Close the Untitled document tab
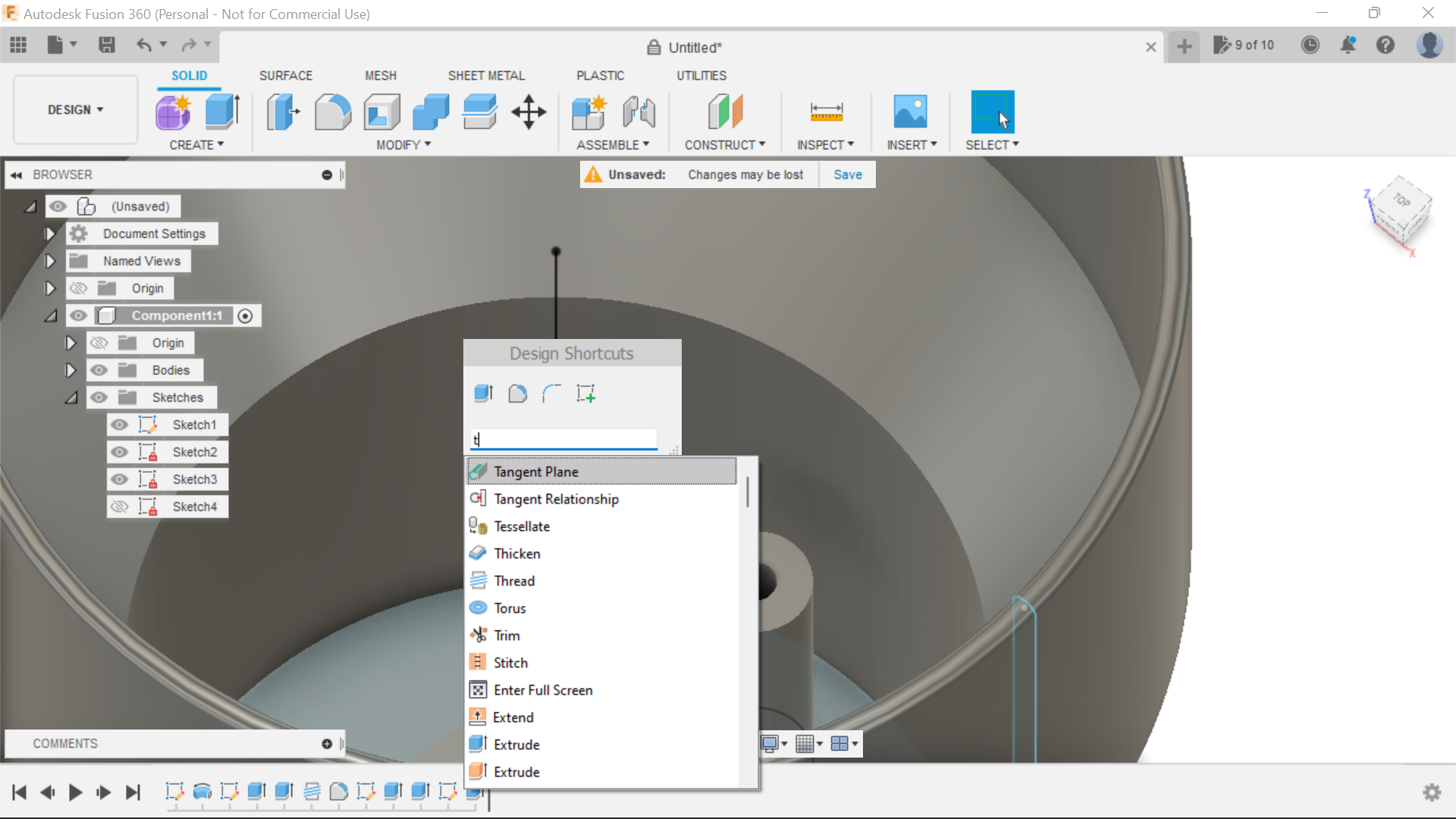This screenshot has height=819, width=1456. [x=1150, y=47]
